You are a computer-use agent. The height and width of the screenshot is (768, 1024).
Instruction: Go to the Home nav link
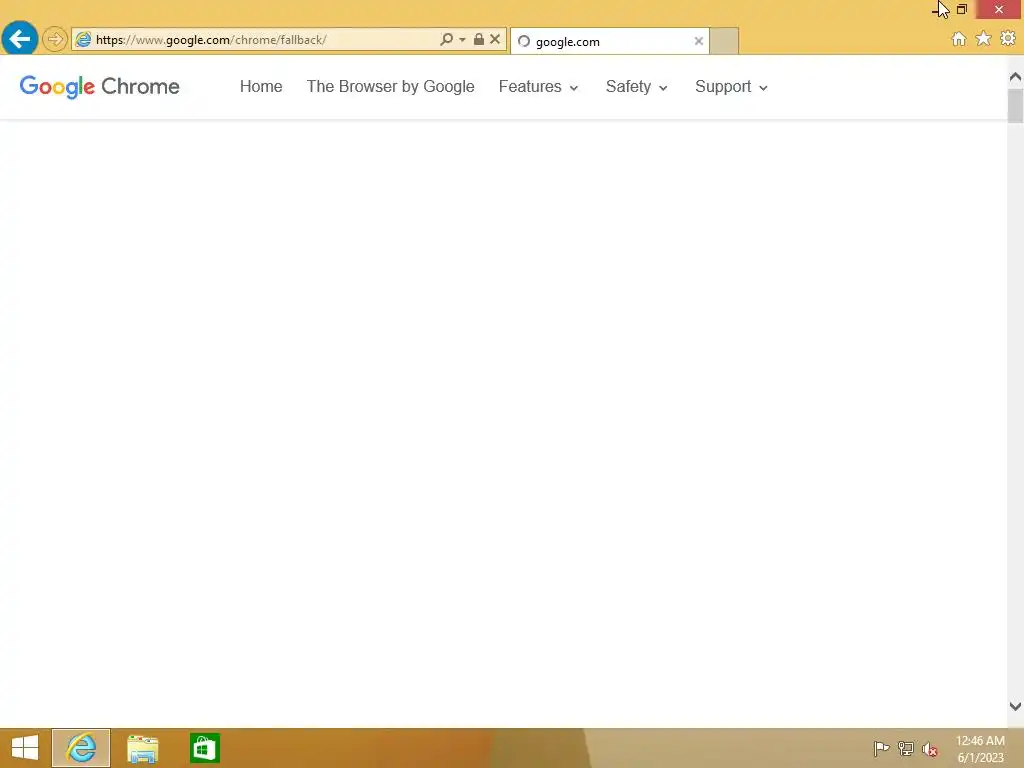(261, 86)
